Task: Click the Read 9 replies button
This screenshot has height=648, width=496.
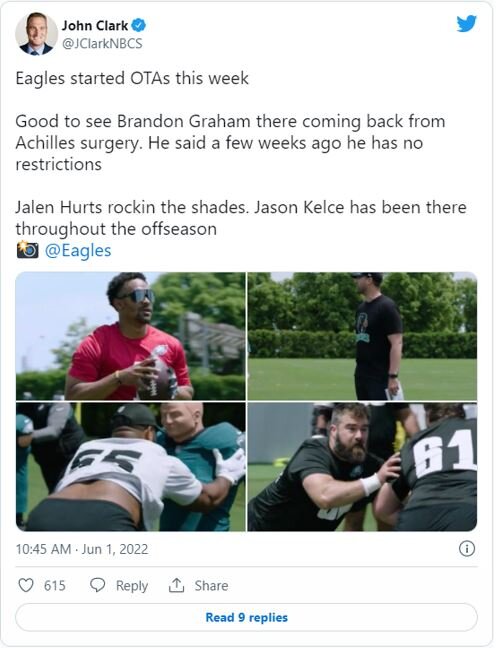Action: 246,617
